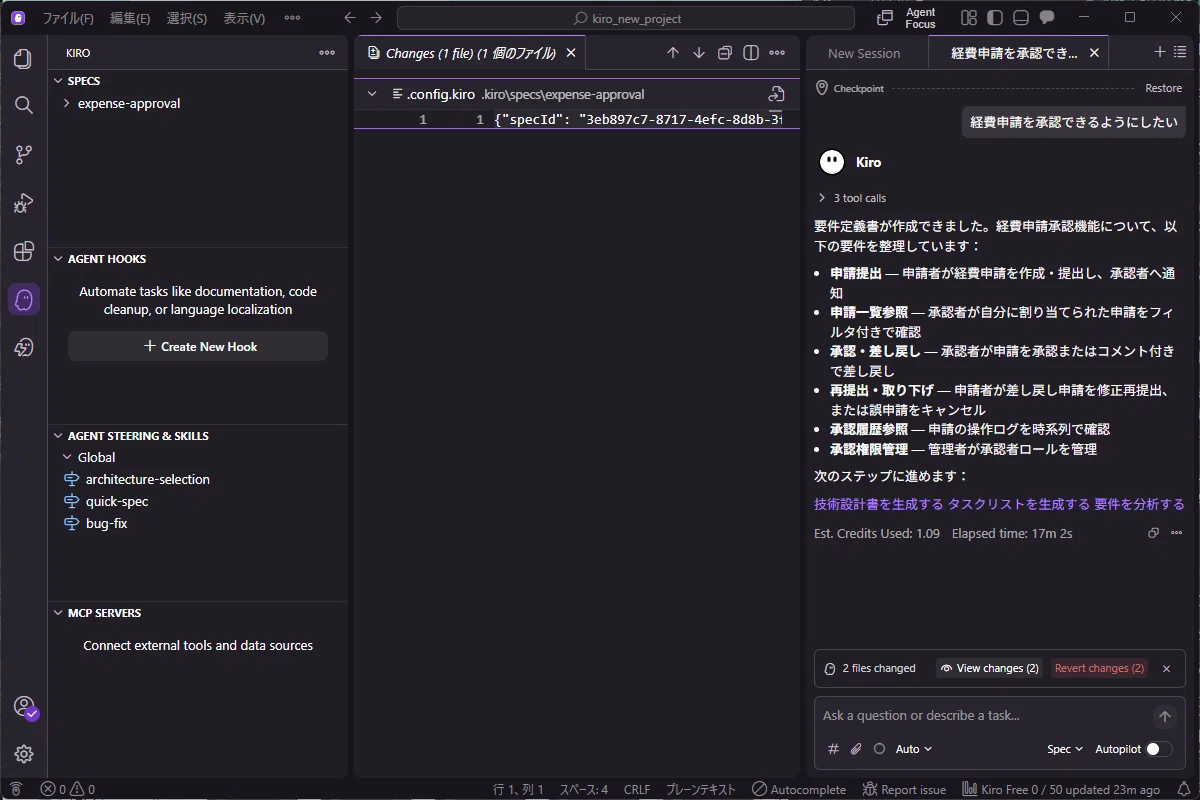Viewport: 1200px width, 800px height.
Task: Close the 経費申請を承認でき chat tab
Action: 1094,53
